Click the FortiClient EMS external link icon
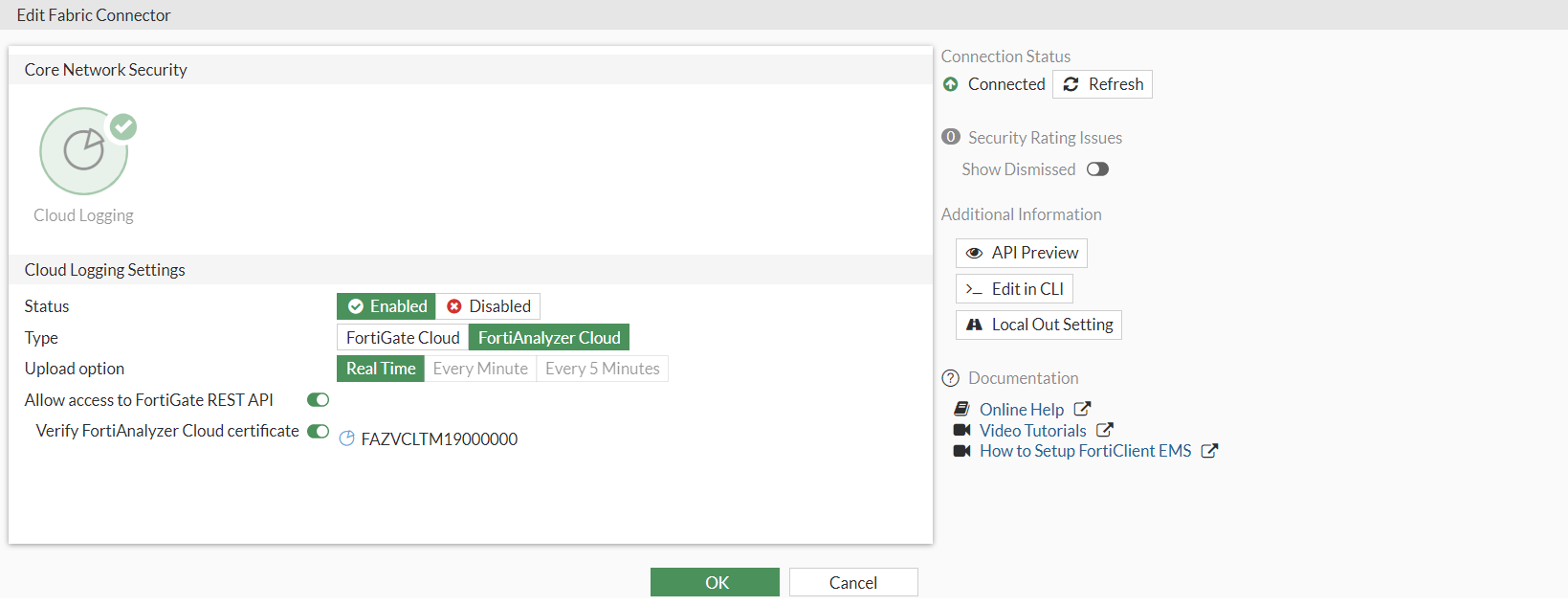Screen dimensions: 1568x606 [x=1209, y=451]
